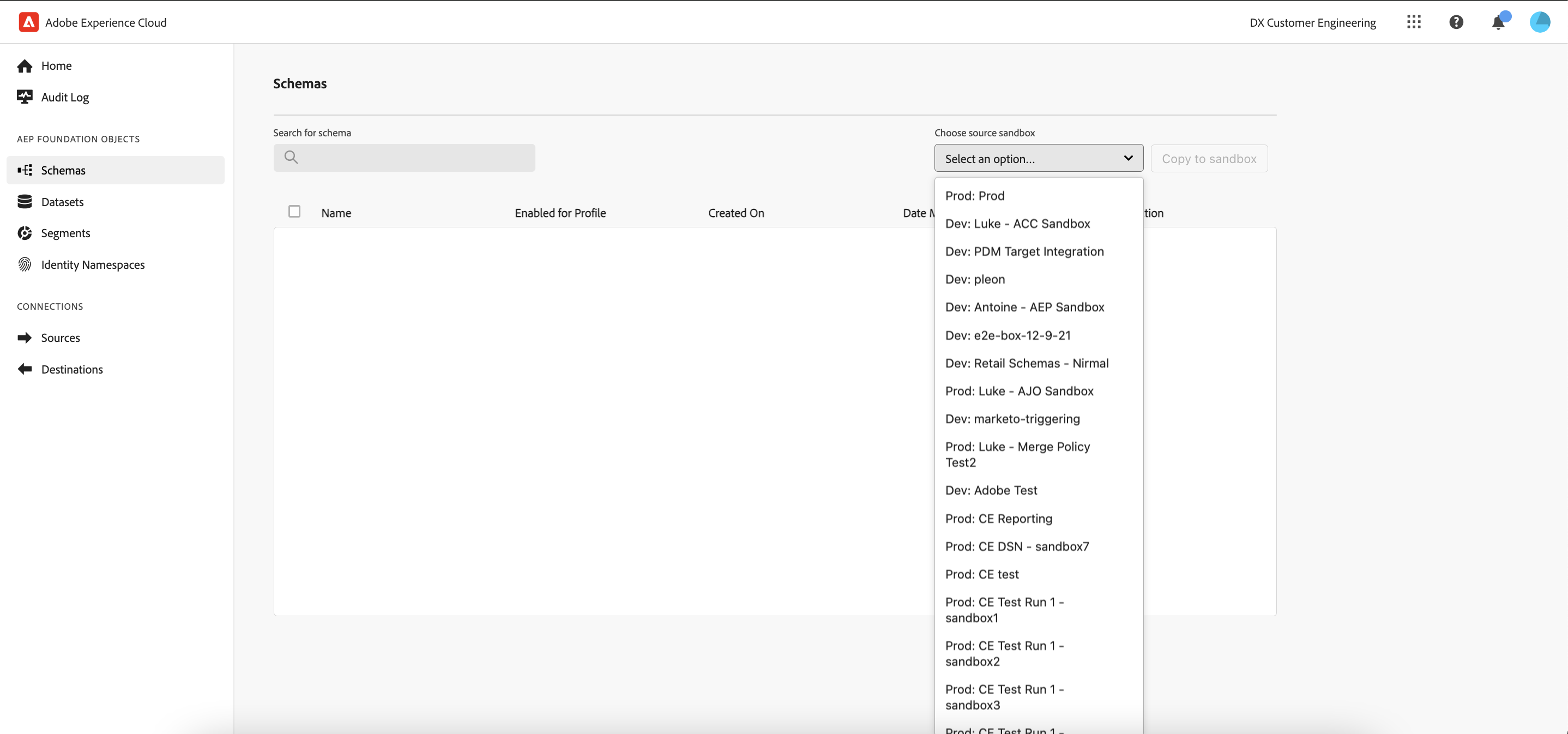Choose Dev: Antoine - AEP Sandbox
The height and width of the screenshot is (734, 1568).
pos(1039,308)
